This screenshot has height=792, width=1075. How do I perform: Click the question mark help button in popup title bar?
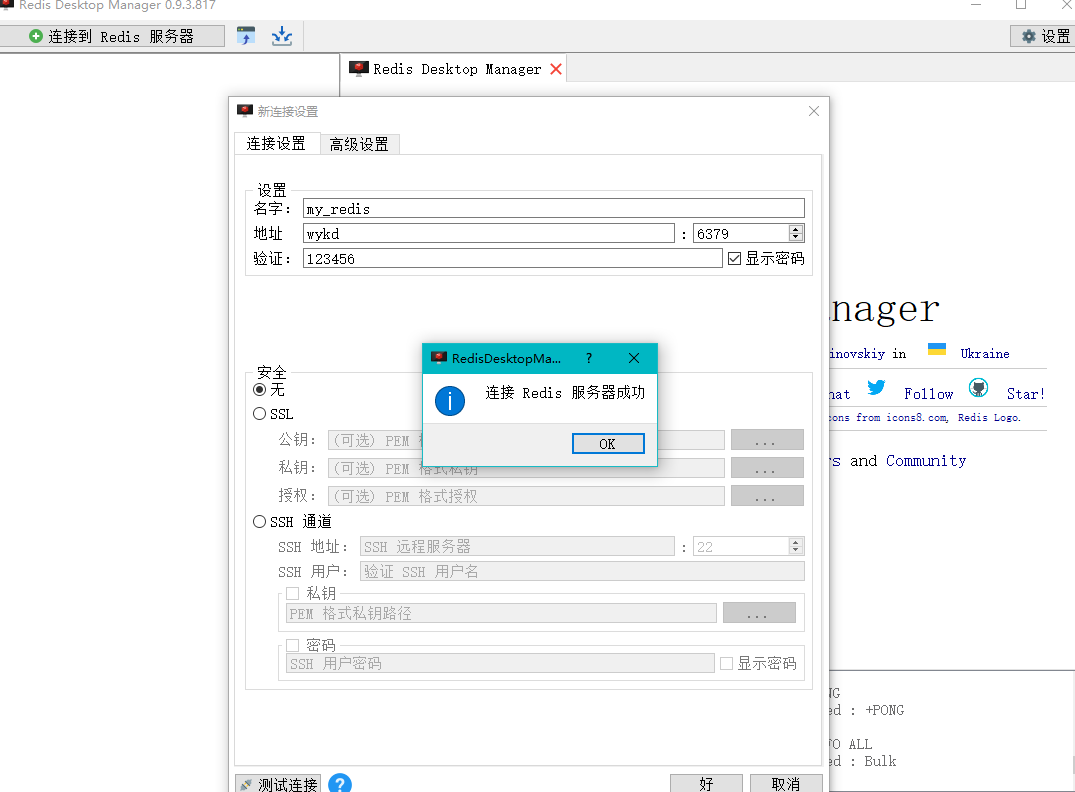click(x=589, y=358)
